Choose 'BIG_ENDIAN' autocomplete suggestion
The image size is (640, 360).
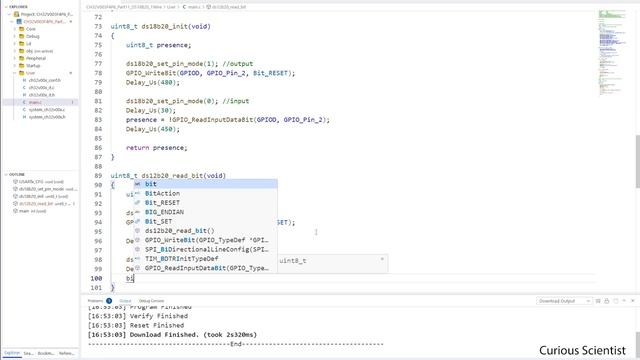pyautogui.click(x=206, y=212)
